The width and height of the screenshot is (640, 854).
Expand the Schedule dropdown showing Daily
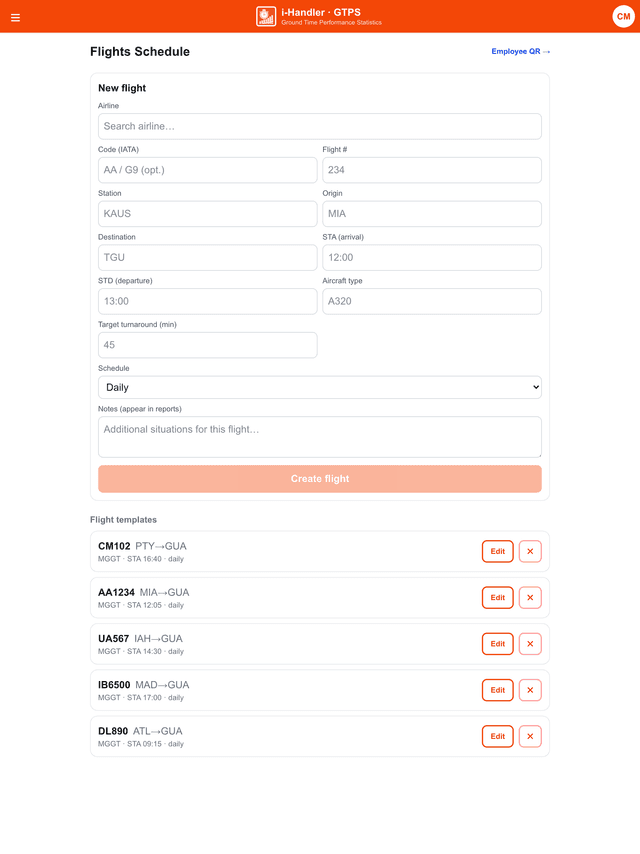pos(320,387)
